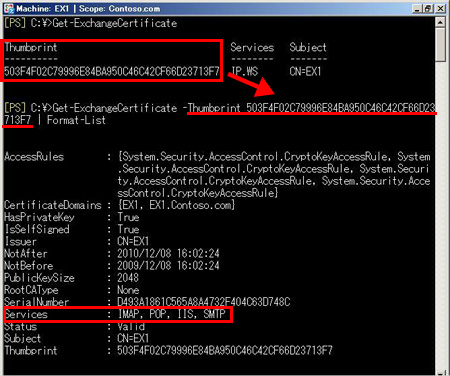This screenshot has height=376, width=450.
Task: Click the 'Services' column header
Action: (252, 47)
